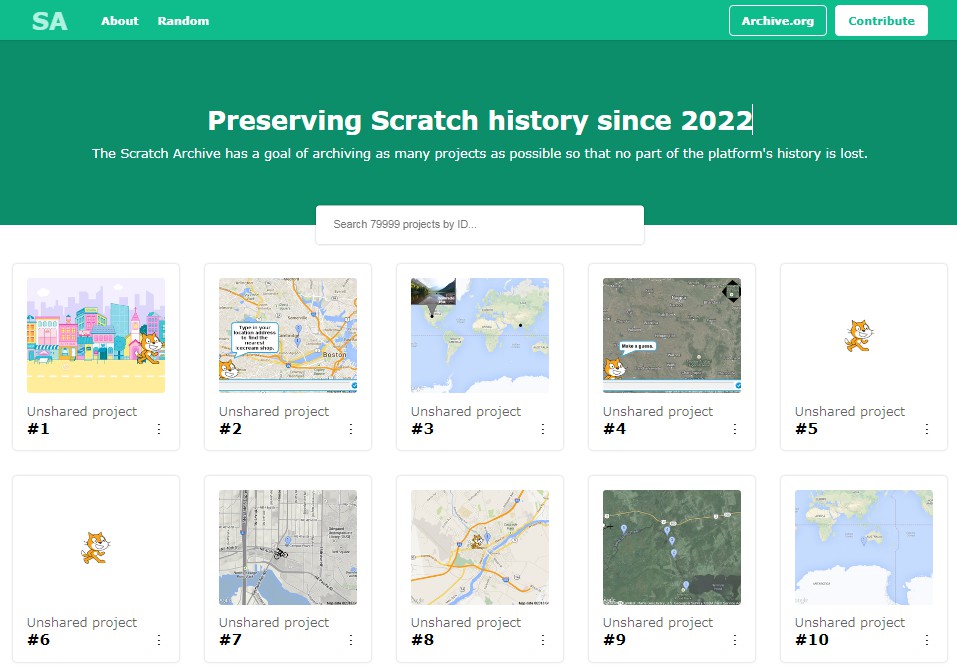Expand options menu for project #7
This screenshot has height=672, width=957.
pos(351,640)
